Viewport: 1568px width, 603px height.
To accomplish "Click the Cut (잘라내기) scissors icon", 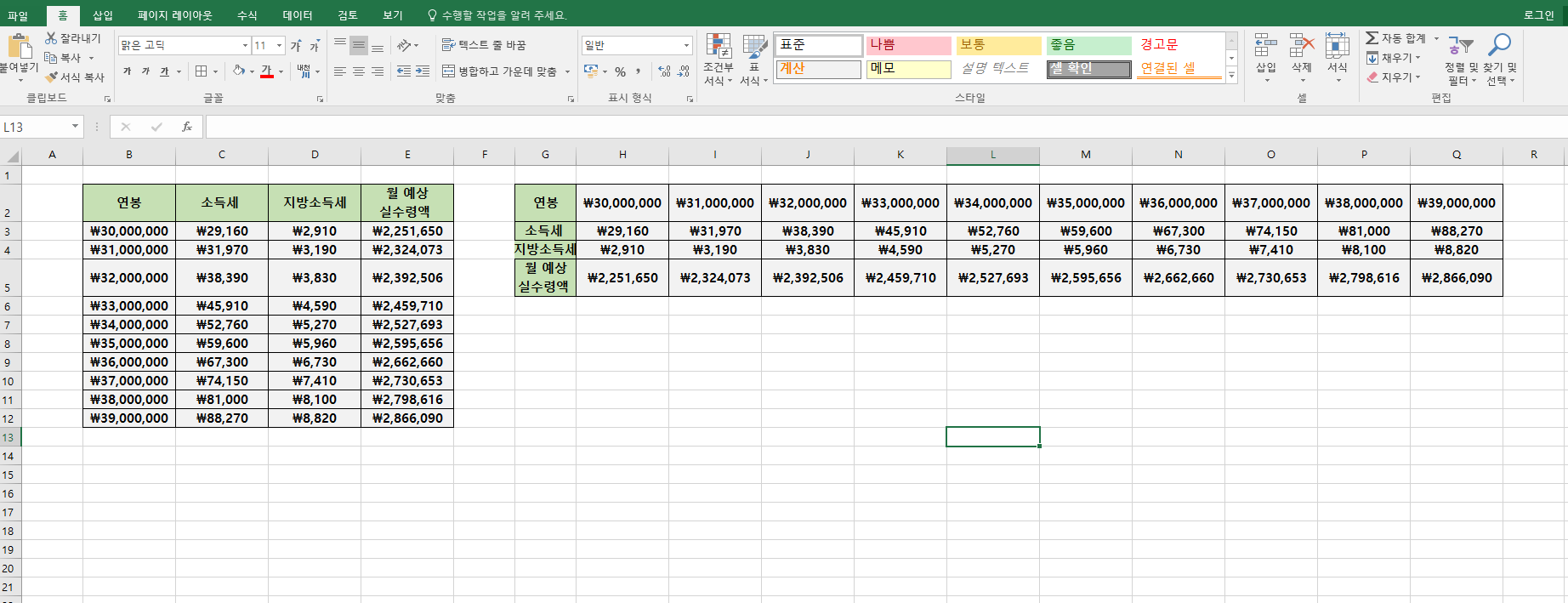I will (51, 38).
